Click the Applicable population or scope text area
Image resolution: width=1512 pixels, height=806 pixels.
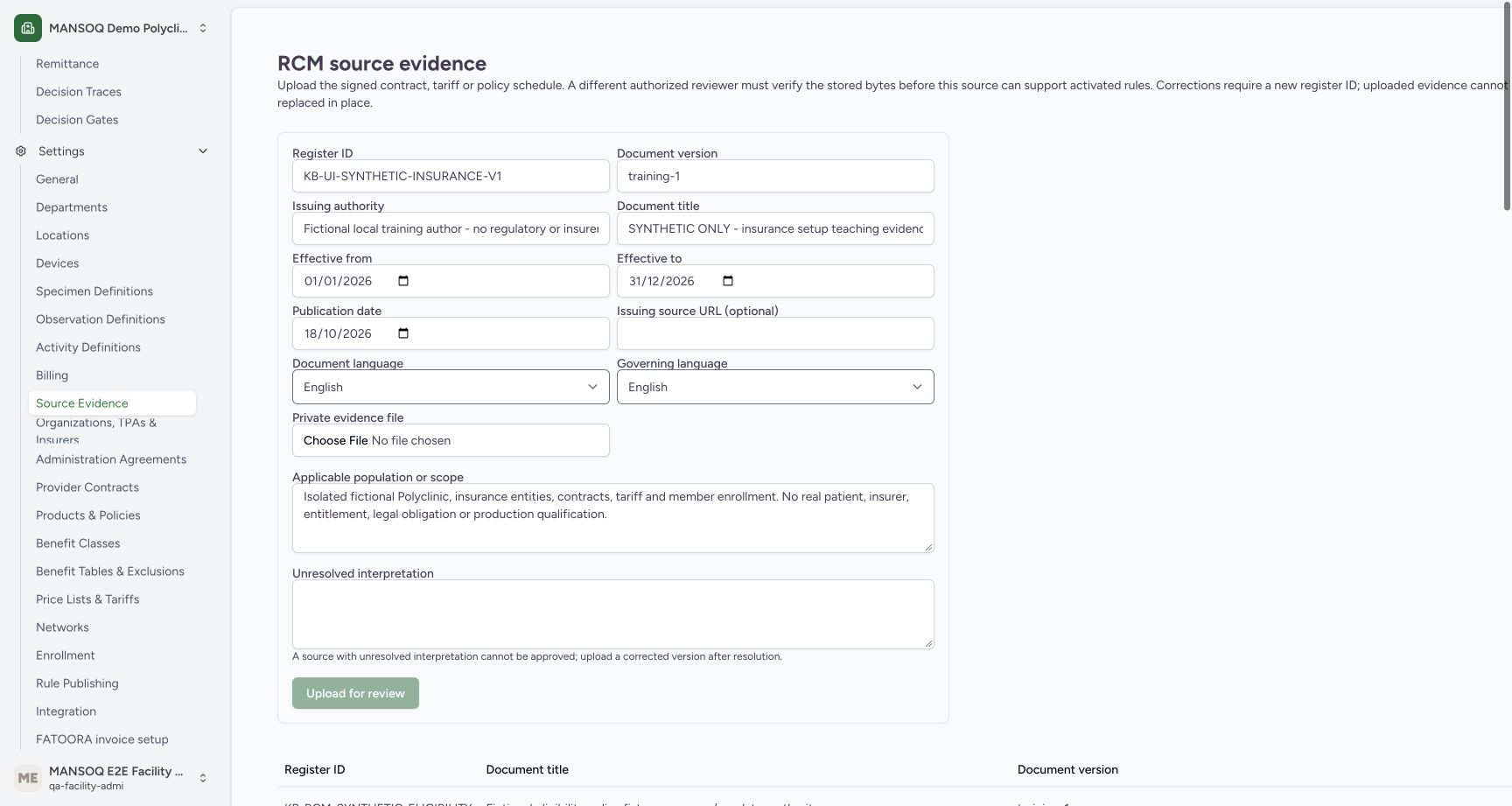[612, 518]
